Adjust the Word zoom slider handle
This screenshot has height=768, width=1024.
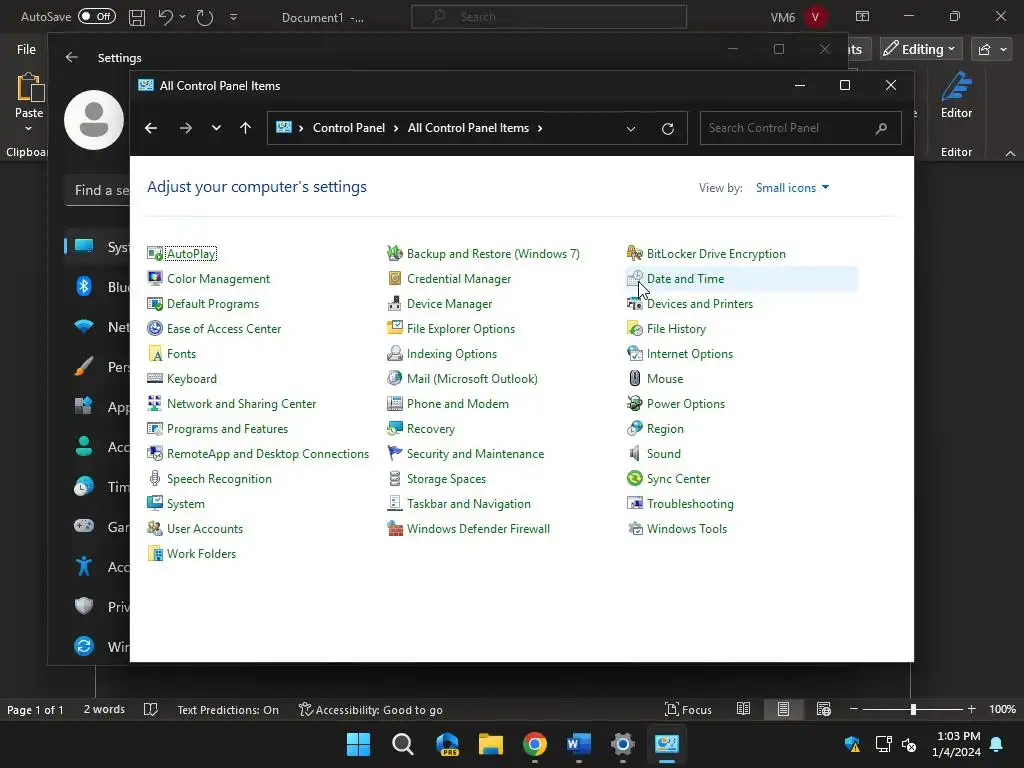913,709
